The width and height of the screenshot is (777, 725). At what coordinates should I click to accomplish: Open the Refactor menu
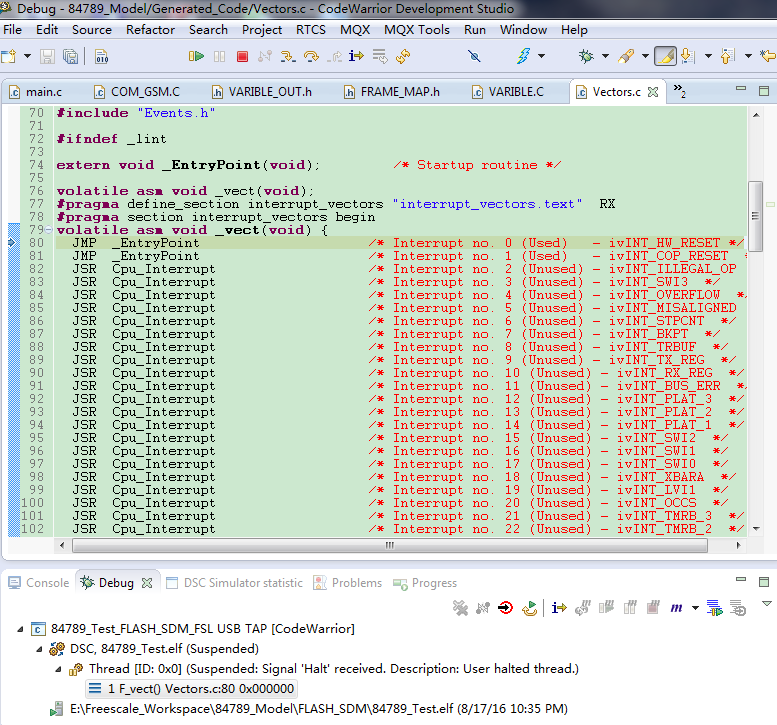150,30
